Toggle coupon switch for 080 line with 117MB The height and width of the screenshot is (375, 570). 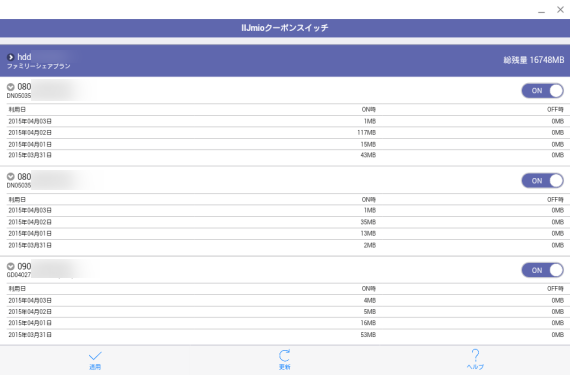542,91
